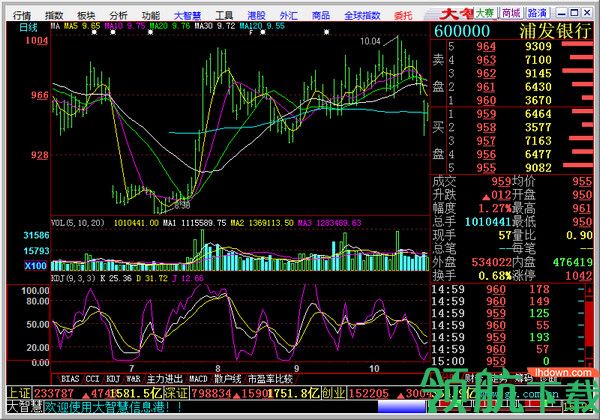The width and height of the screenshot is (600, 420).
Task: Select the 15:00 closing tick row
Action: tap(507, 361)
